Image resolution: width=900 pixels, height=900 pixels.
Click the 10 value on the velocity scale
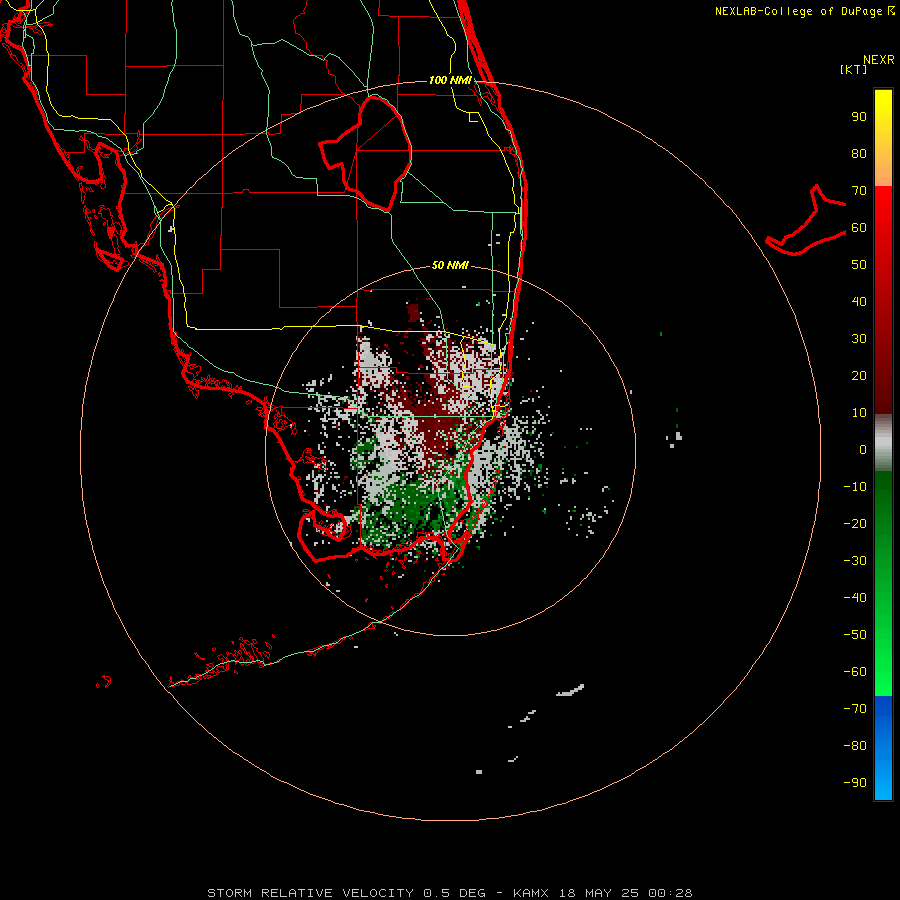coord(859,413)
